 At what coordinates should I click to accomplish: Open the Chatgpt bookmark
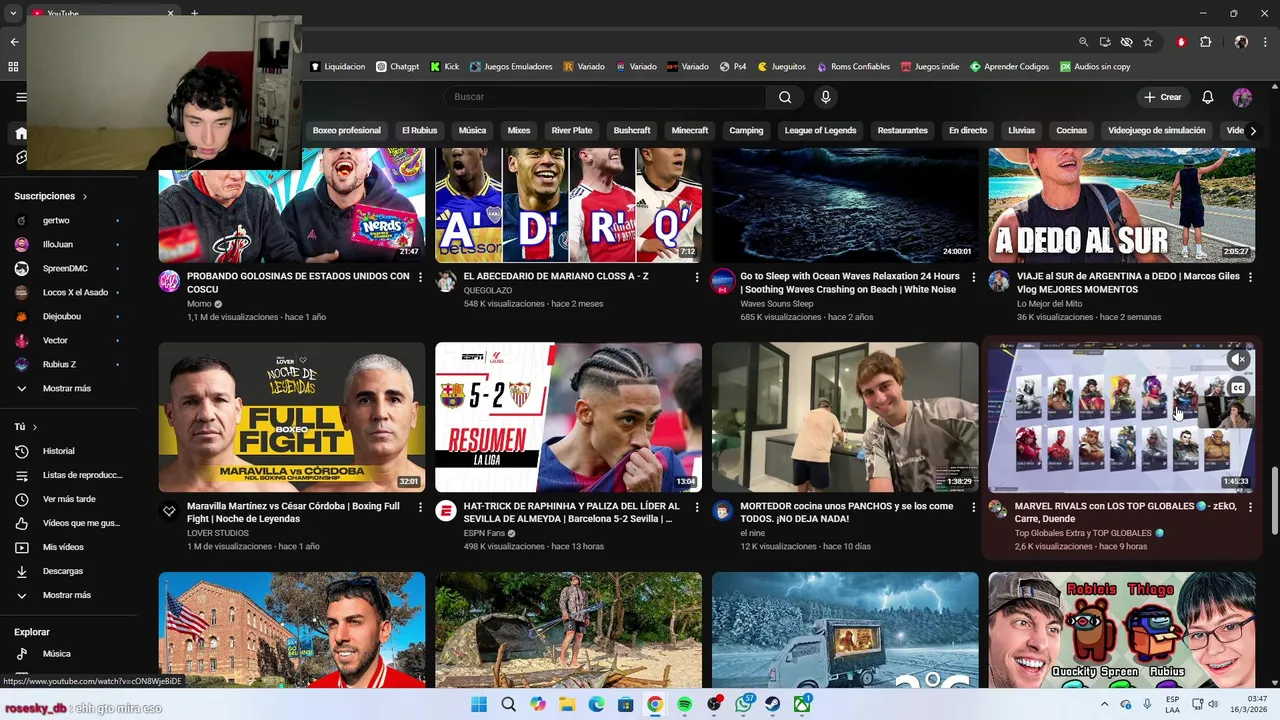click(397, 67)
